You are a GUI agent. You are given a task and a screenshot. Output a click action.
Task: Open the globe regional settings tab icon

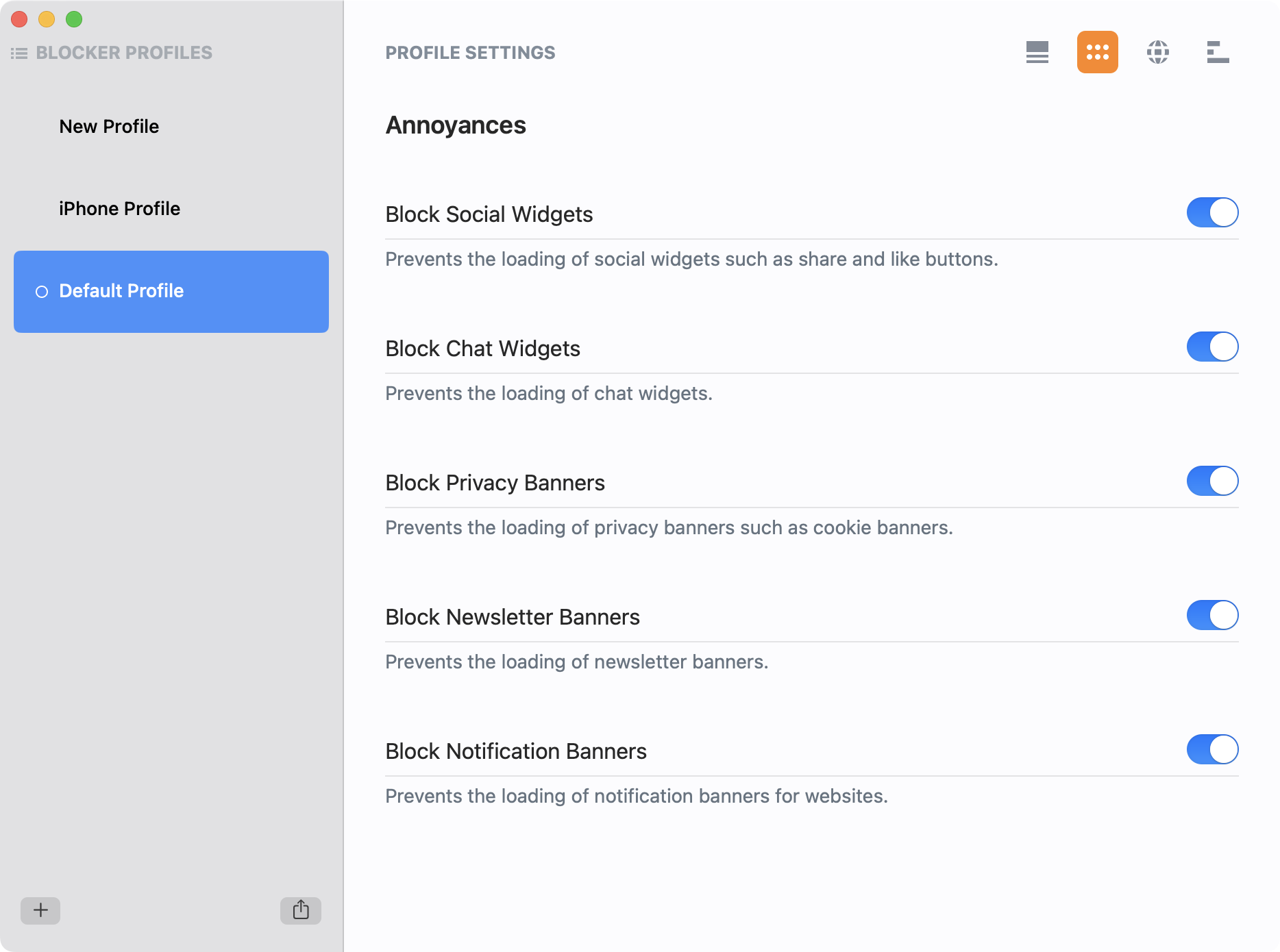(1157, 52)
